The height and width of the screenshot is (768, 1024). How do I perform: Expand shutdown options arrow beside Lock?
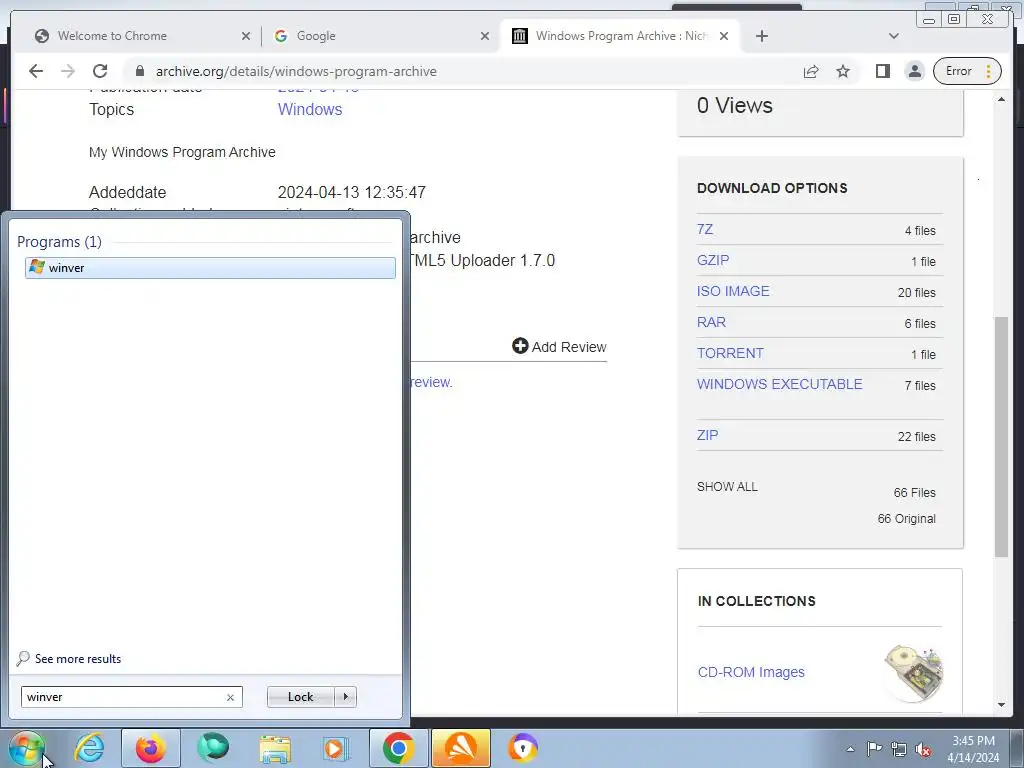(345, 697)
